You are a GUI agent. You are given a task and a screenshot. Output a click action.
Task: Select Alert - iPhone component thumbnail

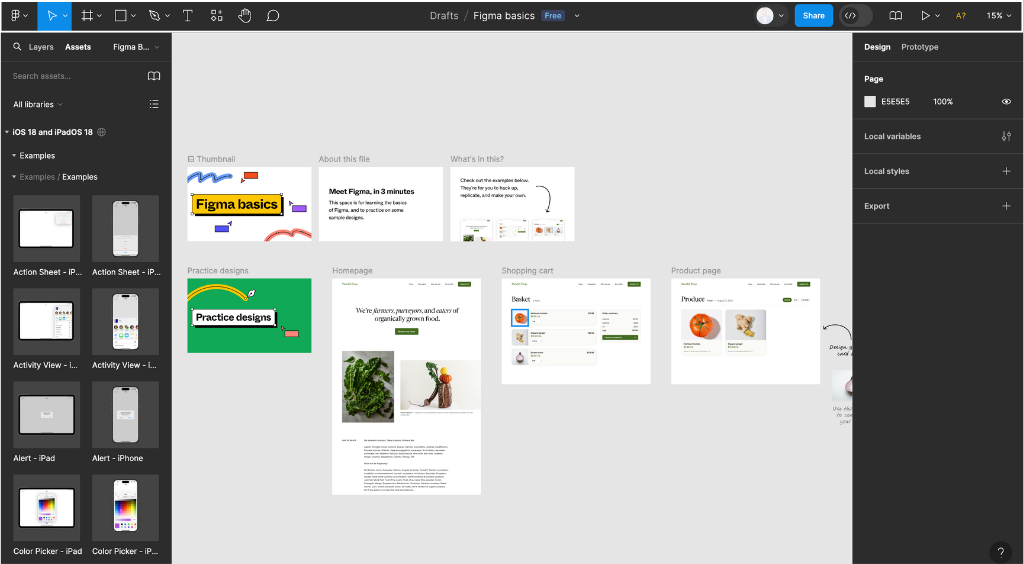click(125, 415)
